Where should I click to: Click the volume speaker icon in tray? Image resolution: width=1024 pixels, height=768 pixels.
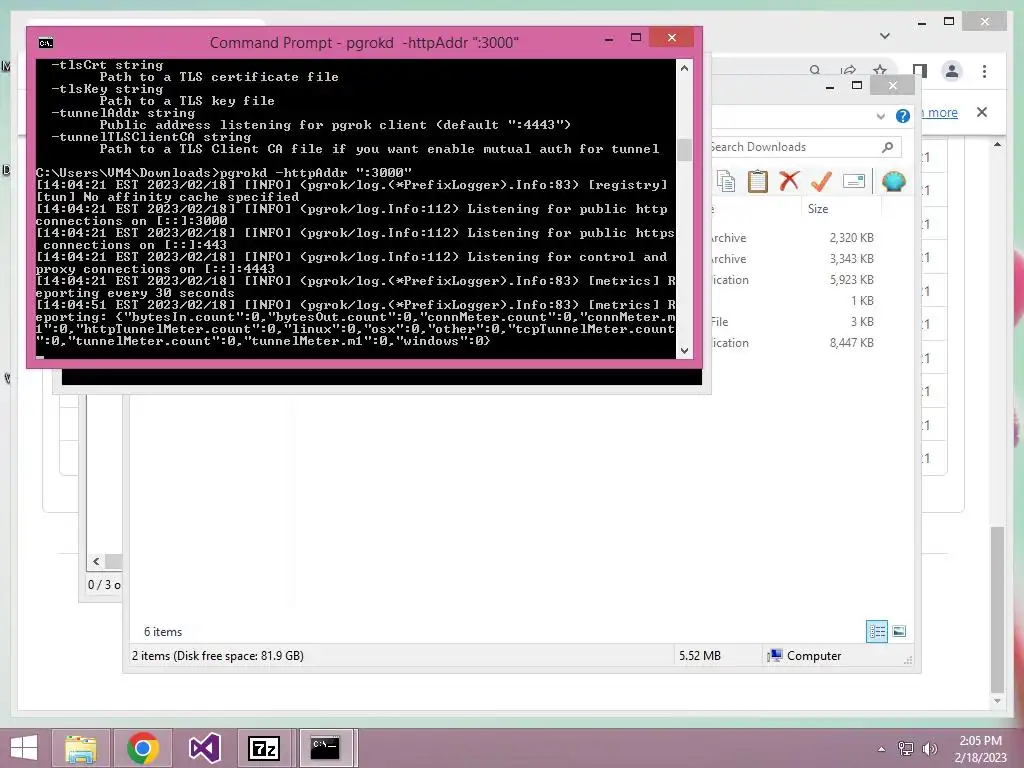coord(930,749)
